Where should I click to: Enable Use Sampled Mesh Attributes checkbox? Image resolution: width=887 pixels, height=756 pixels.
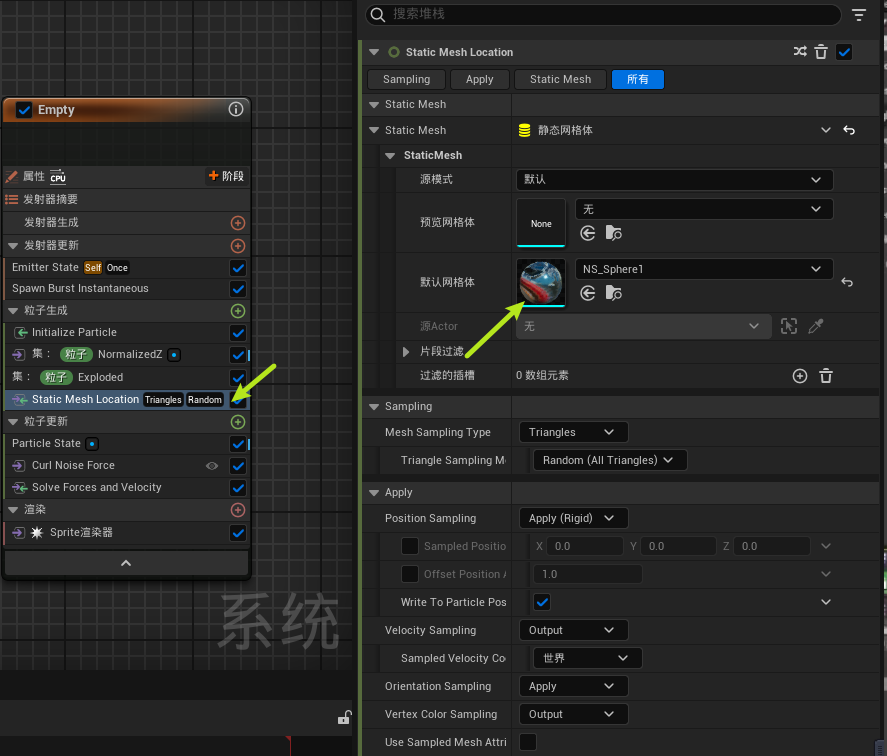tap(528, 742)
